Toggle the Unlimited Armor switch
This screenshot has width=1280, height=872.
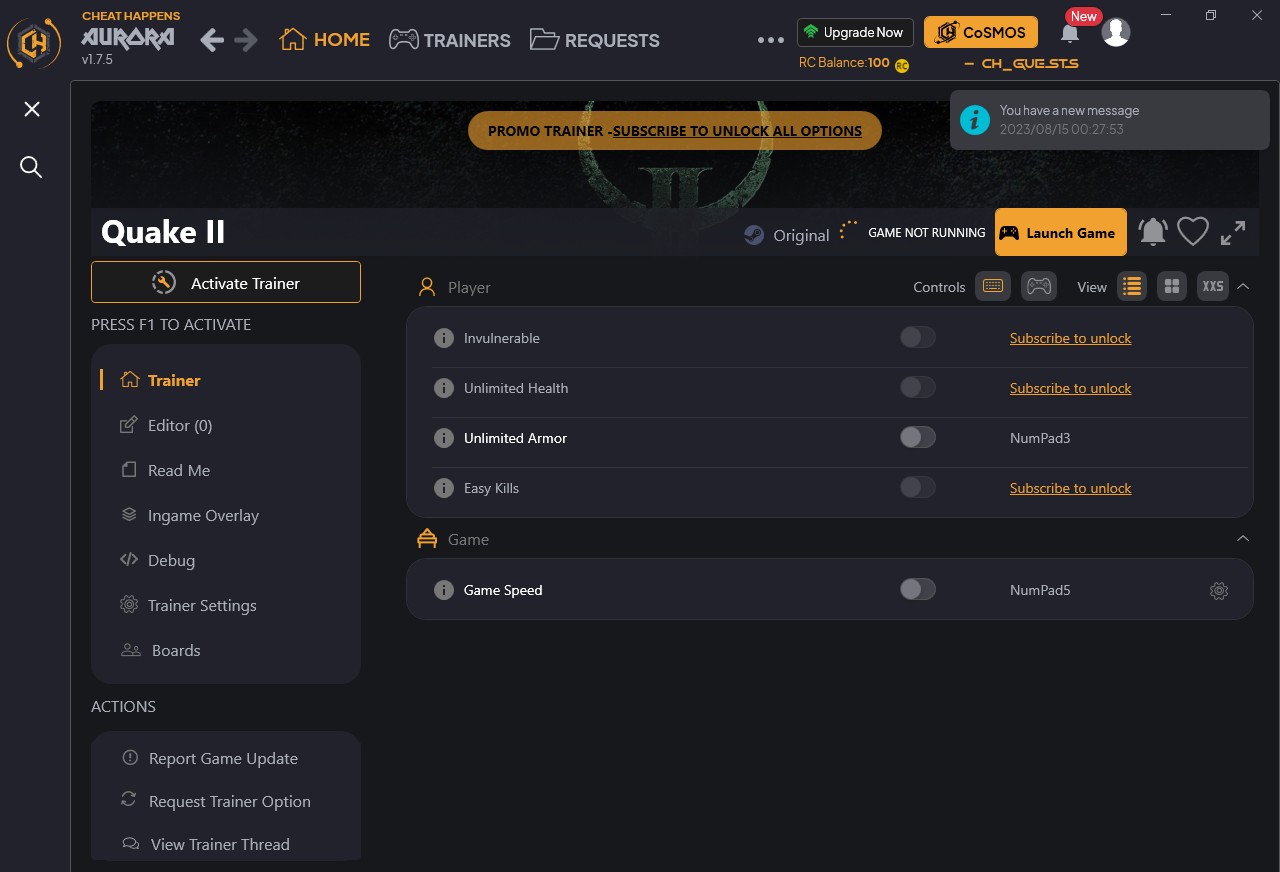918,438
